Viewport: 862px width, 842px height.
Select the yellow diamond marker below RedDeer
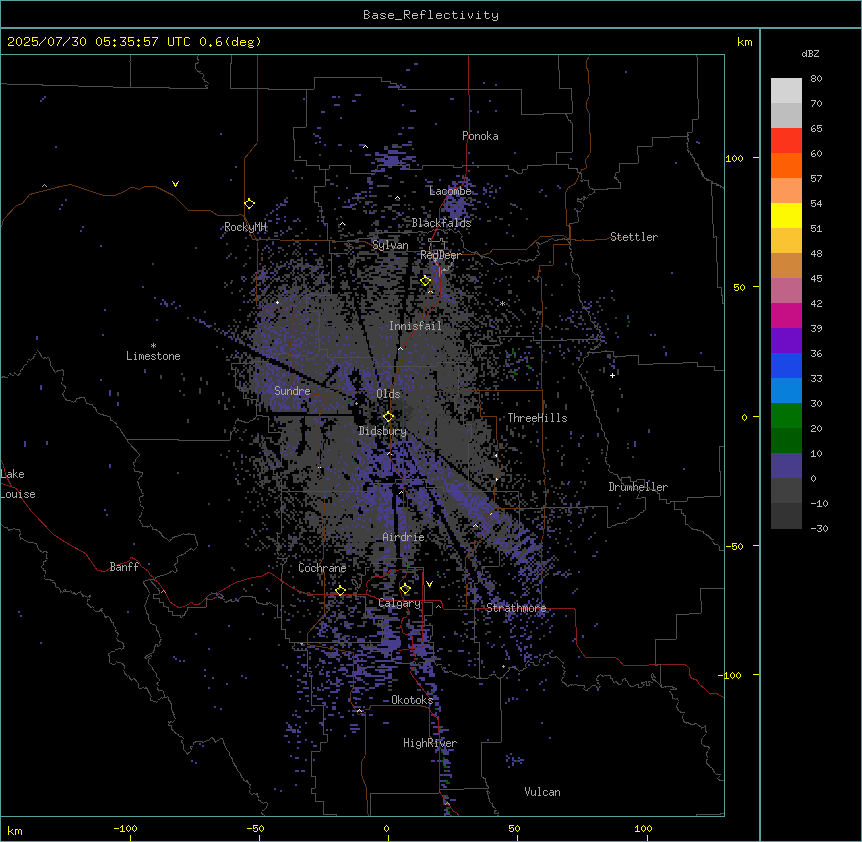(x=425, y=281)
